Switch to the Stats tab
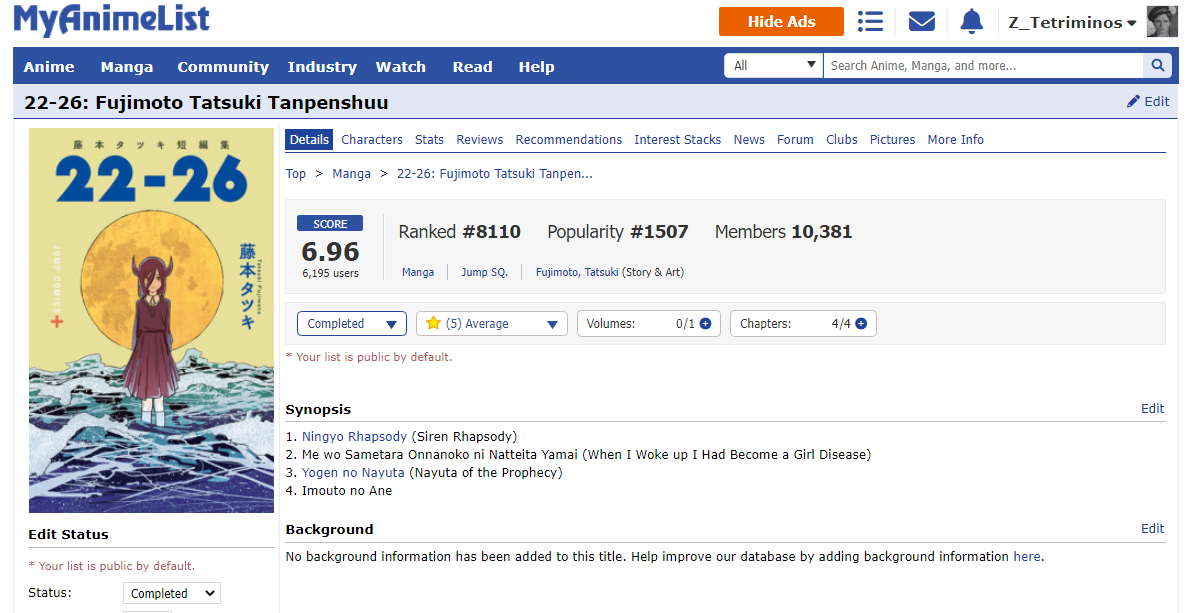The image size is (1197, 613). point(429,140)
